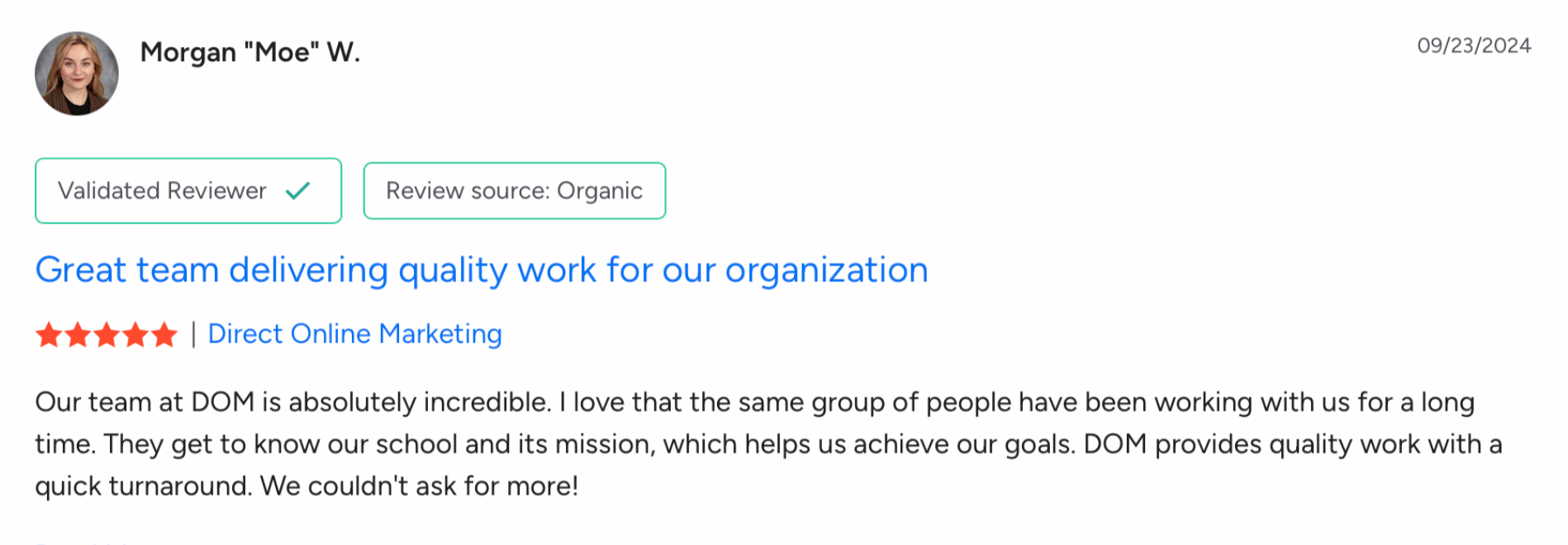The image size is (1568, 545).
Task: Open the 'Great team delivering quality work' review title
Action: 481,270
